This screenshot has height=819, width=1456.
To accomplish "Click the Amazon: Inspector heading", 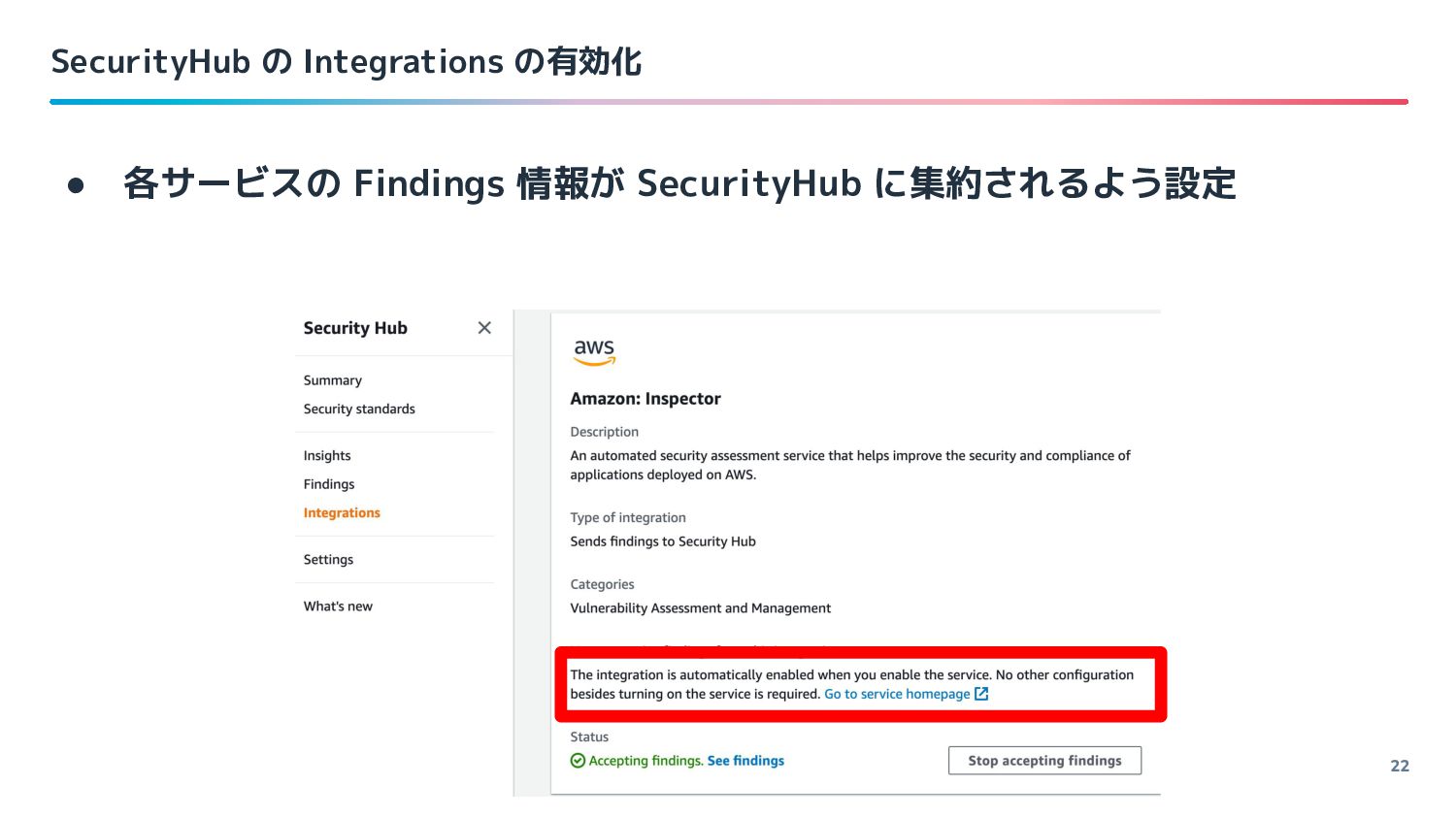I will pyautogui.click(x=645, y=399).
